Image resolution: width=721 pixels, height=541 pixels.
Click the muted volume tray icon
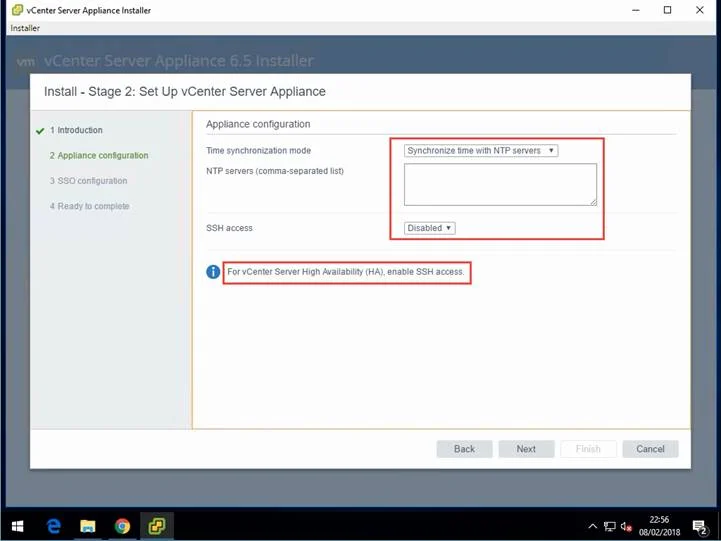point(626,527)
